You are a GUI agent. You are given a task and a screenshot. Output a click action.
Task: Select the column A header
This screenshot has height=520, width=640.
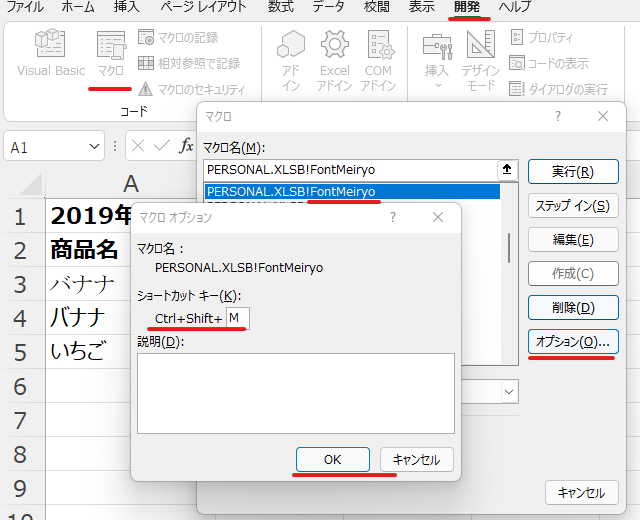pos(131,184)
